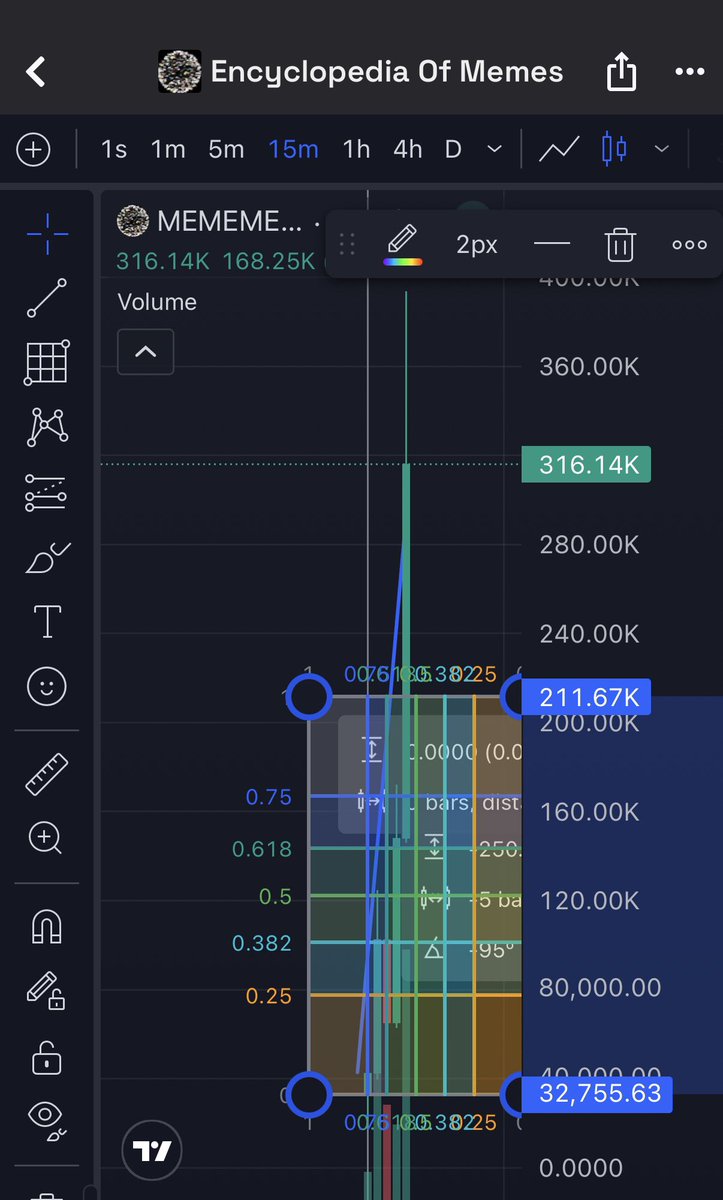
Task: Select the 1s timeframe
Action: (114, 150)
